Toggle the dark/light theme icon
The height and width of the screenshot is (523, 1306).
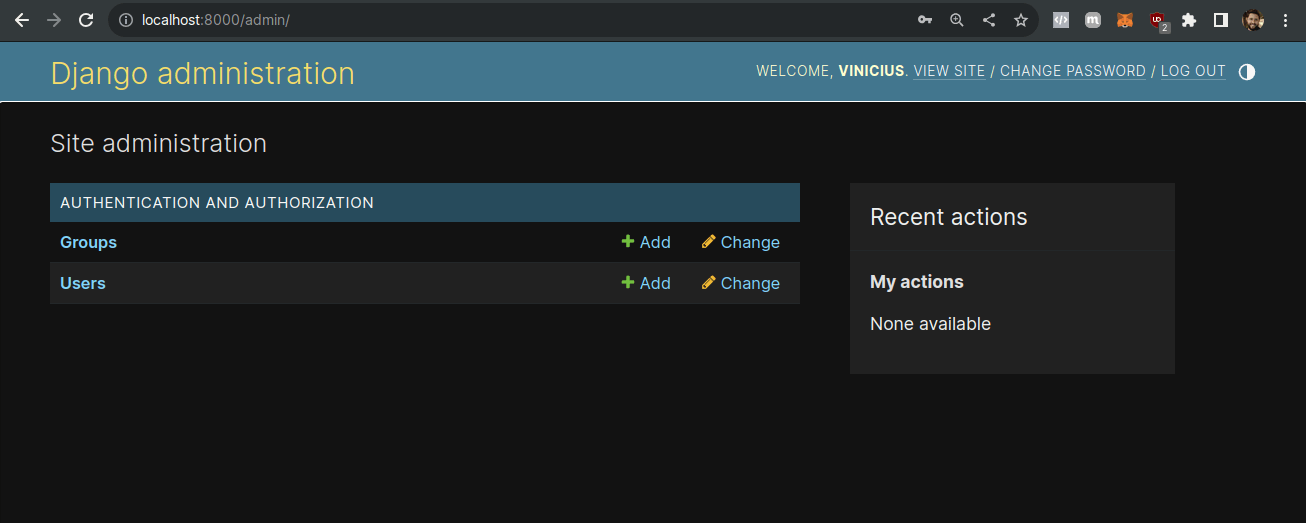pos(1246,72)
